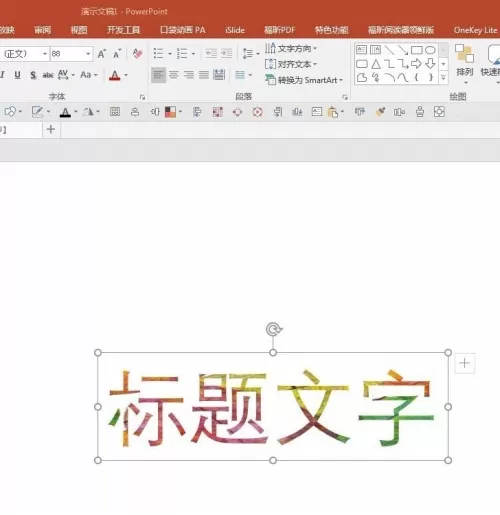Select the right block arrow shape
Viewport: 500px width, 515px height.
pyautogui.click(x=416, y=63)
